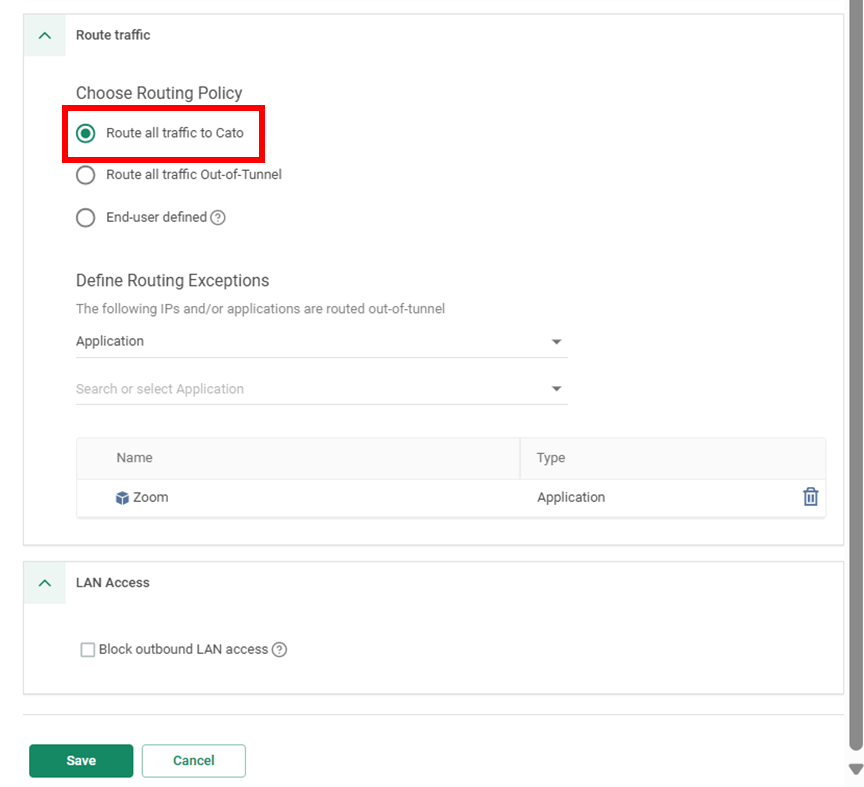864x787 pixels.
Task: Show help for Block outbound LAN access
Action: [x=280, y=650]
